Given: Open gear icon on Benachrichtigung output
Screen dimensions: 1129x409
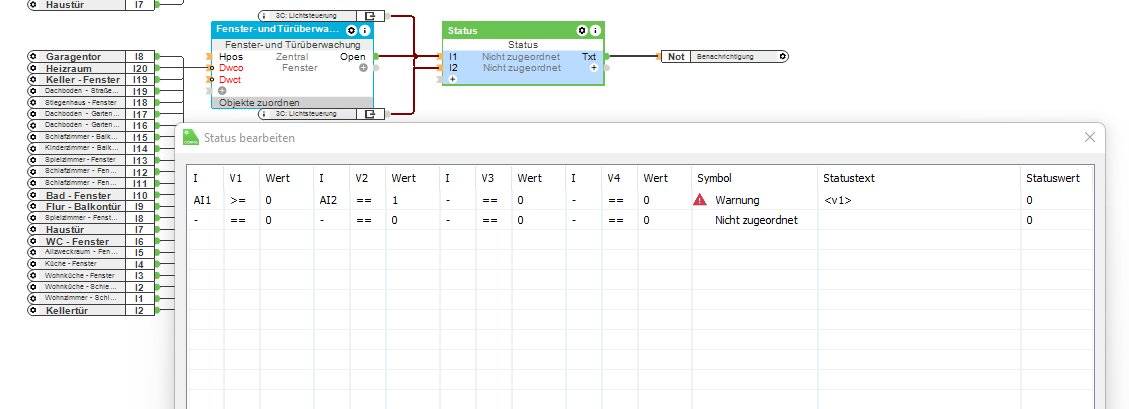Looking at the screenshot, I should tap(783, 56).
